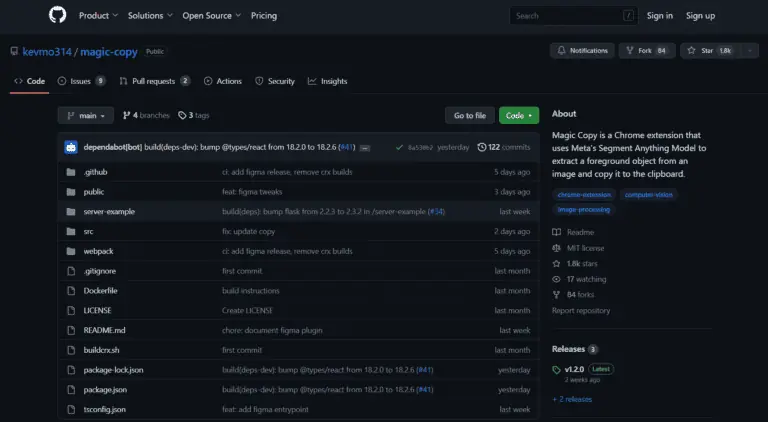
Task: Open the webpack folder
Action: 98,251
